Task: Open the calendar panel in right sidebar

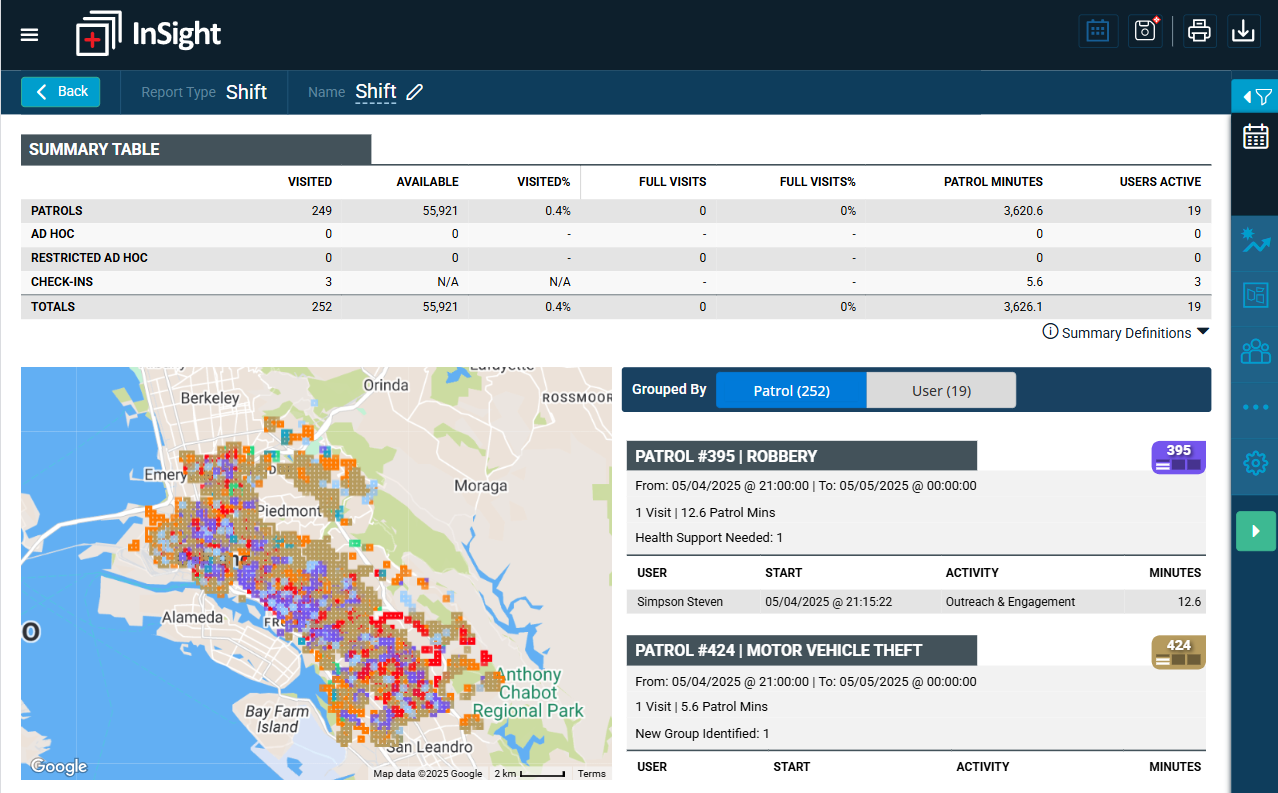Action: coord(1255,137)
